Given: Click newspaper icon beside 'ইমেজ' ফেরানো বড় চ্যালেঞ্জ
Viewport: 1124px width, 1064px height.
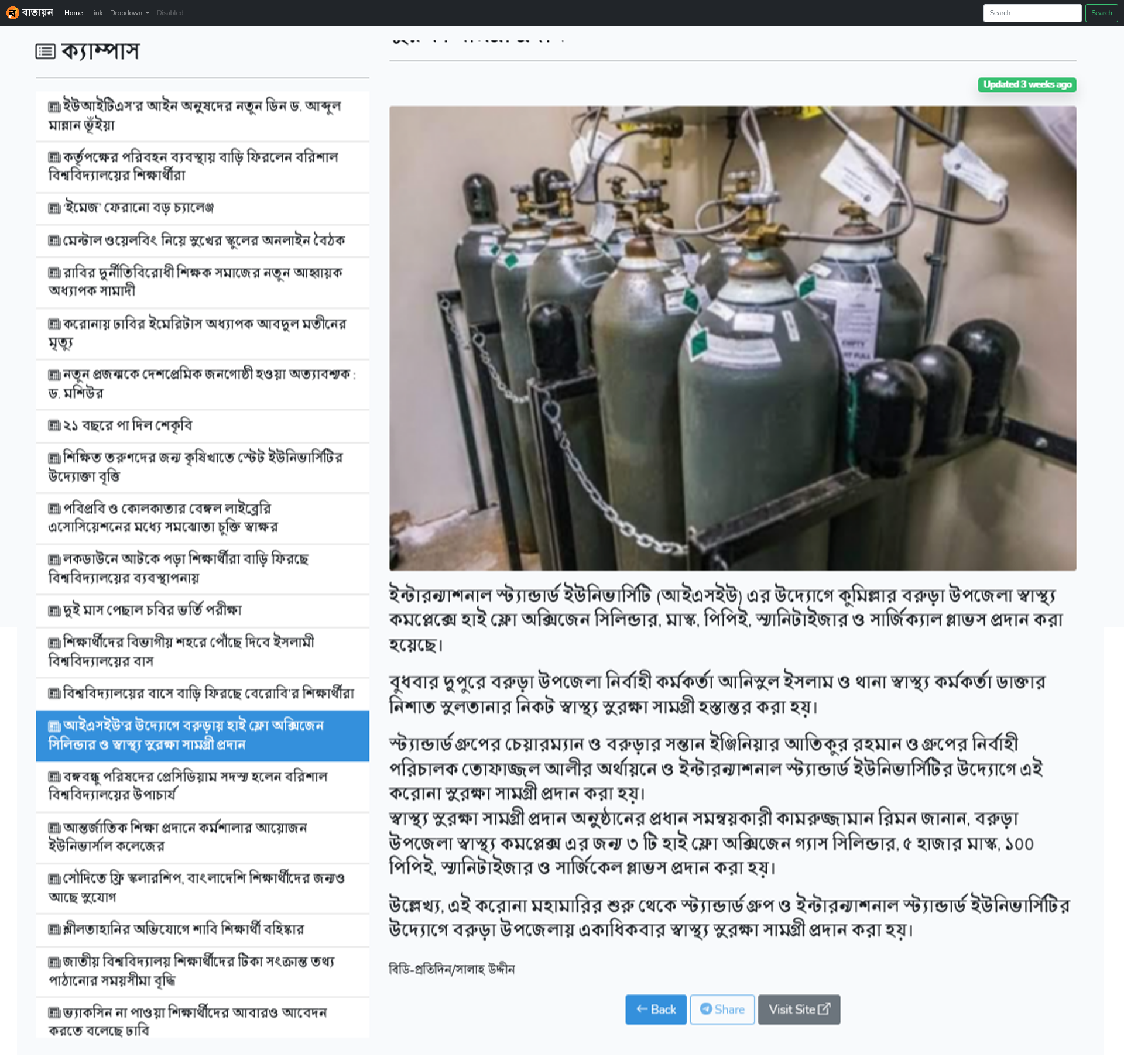Looking at the screenshot, I should (x=54, y=208).
